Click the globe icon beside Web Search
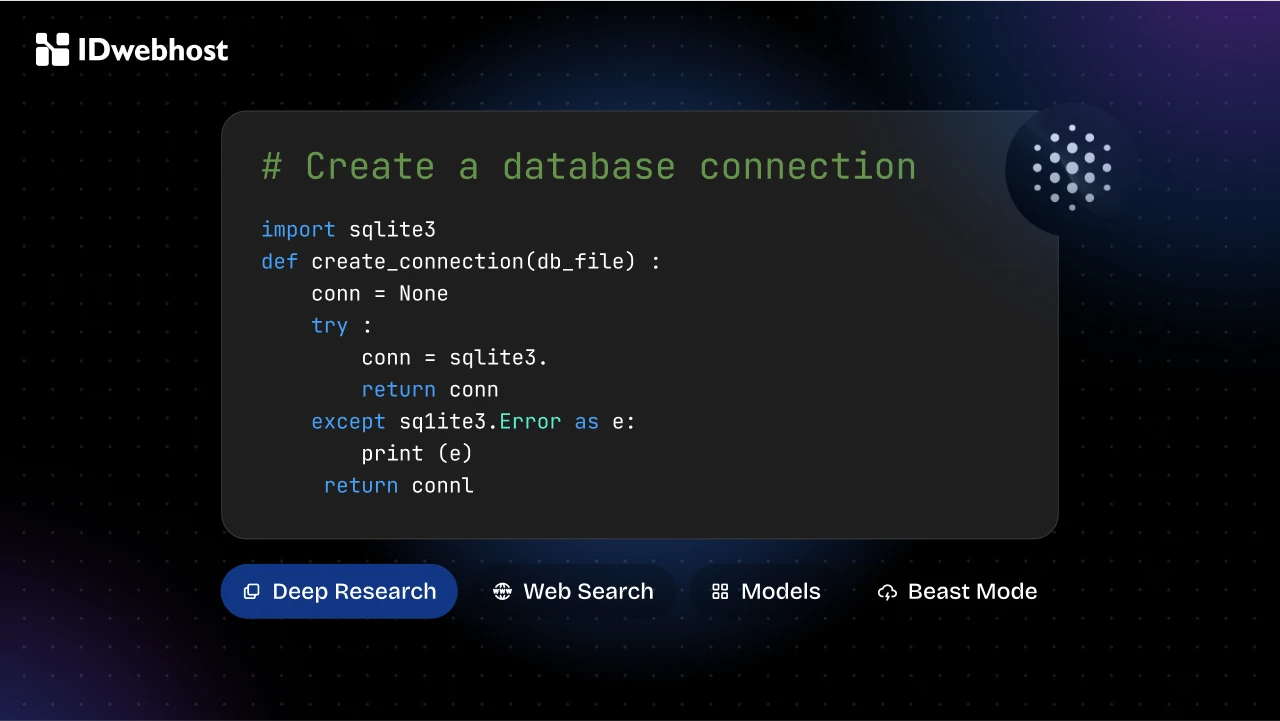This screenshot has height=721, width=1280. [502, 592]
